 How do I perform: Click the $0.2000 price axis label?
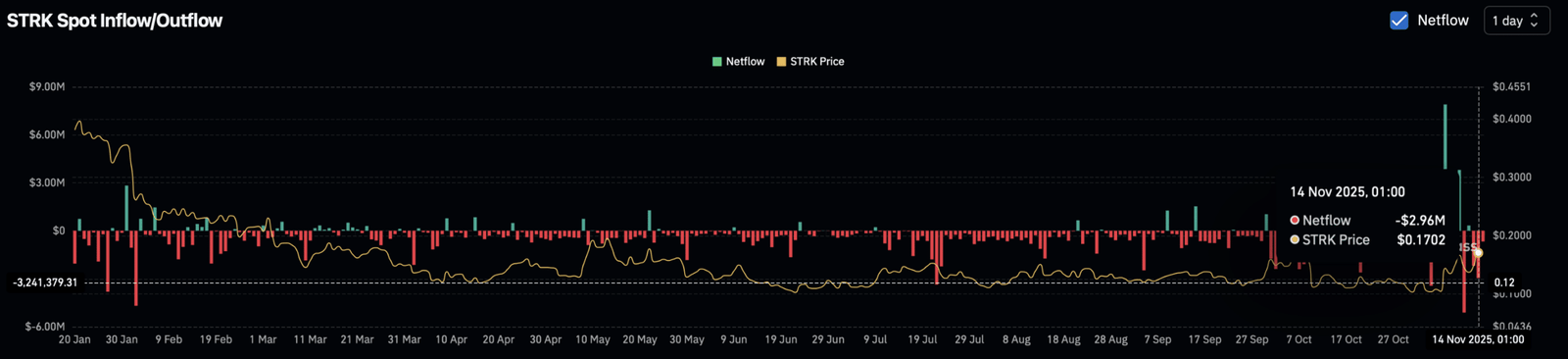1511,235
